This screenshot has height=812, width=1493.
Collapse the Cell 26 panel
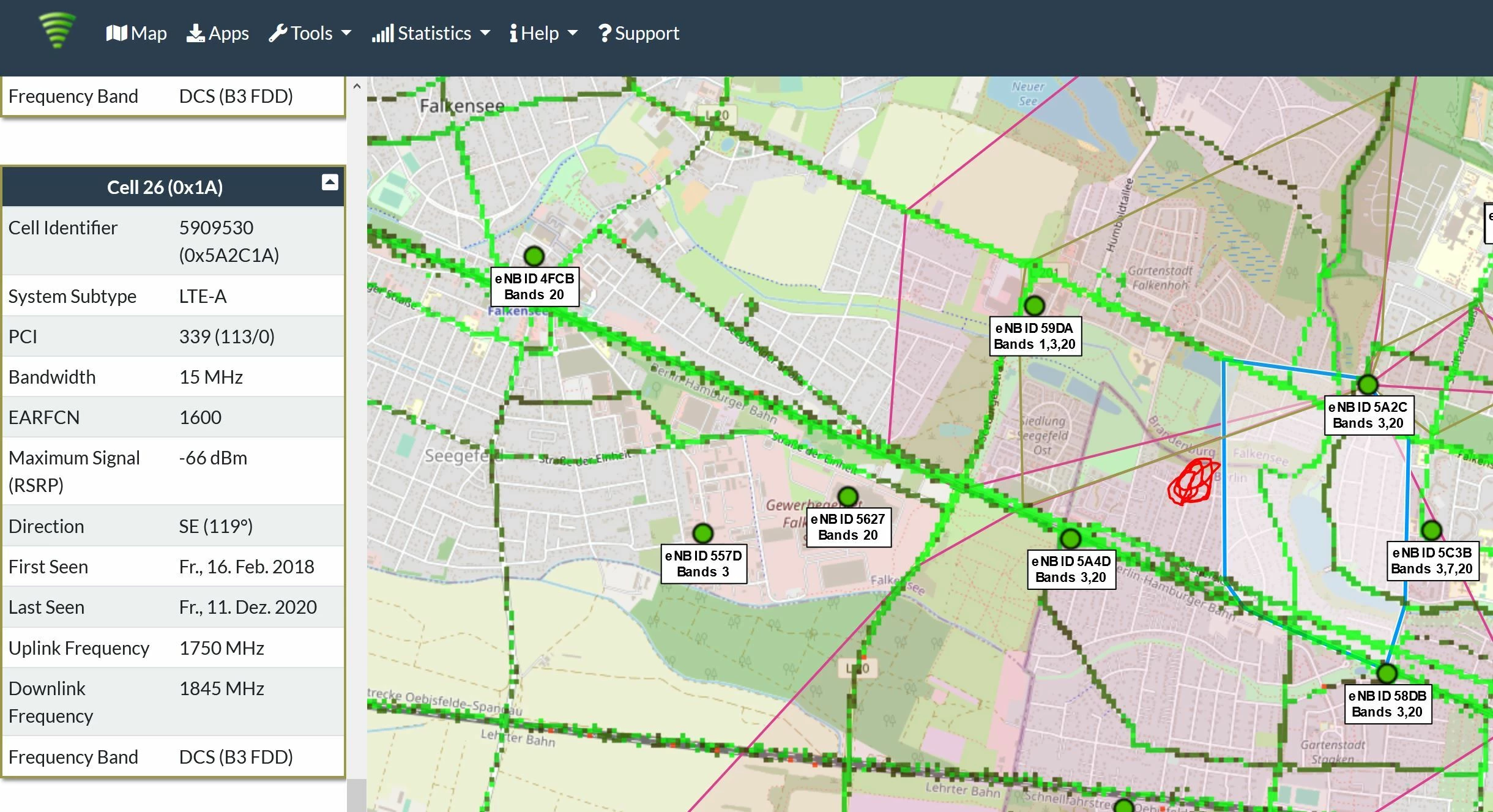(x=330, y=182)
